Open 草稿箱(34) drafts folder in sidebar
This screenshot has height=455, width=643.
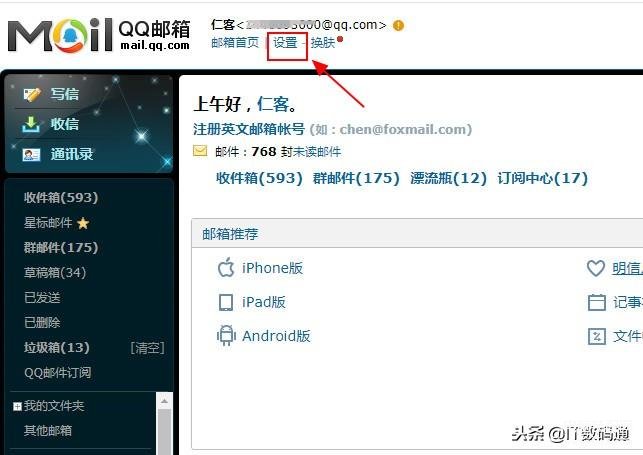pyautogui.click(x=55, y=273)
